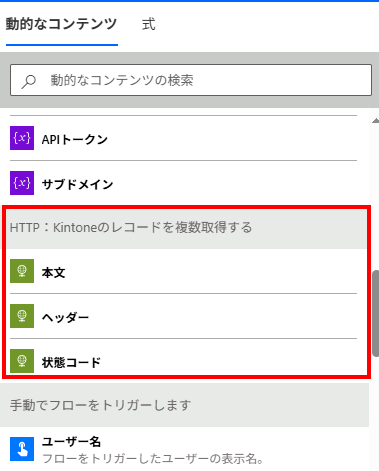Switch to the 動的なコンテンツ tab
379x471 pixels.
tap(62, 24)
